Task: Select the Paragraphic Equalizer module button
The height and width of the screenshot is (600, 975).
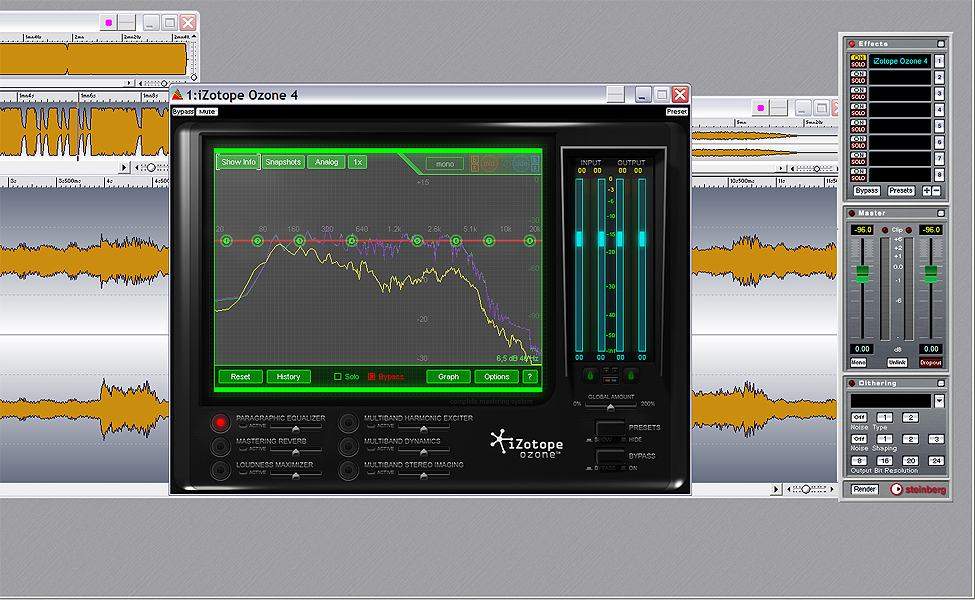Action: coord(219,422)
